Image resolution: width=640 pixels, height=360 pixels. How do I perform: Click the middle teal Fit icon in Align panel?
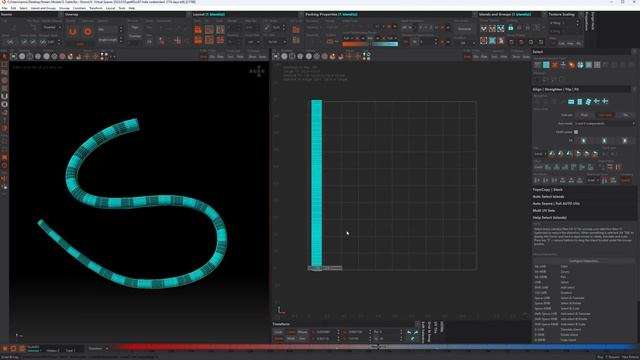[604, 140]
